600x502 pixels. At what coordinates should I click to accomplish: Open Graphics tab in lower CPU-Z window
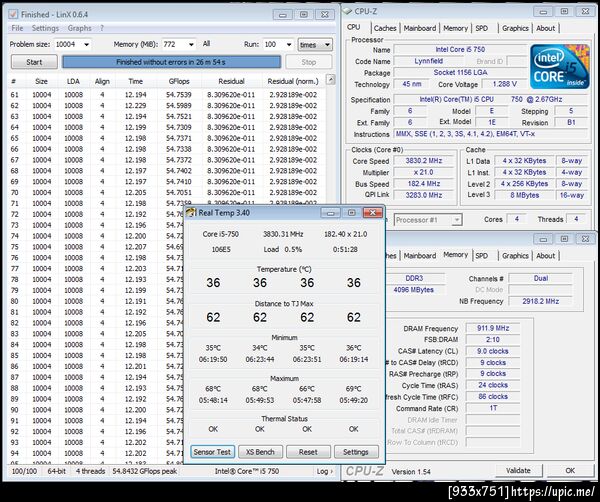[515, 256]
